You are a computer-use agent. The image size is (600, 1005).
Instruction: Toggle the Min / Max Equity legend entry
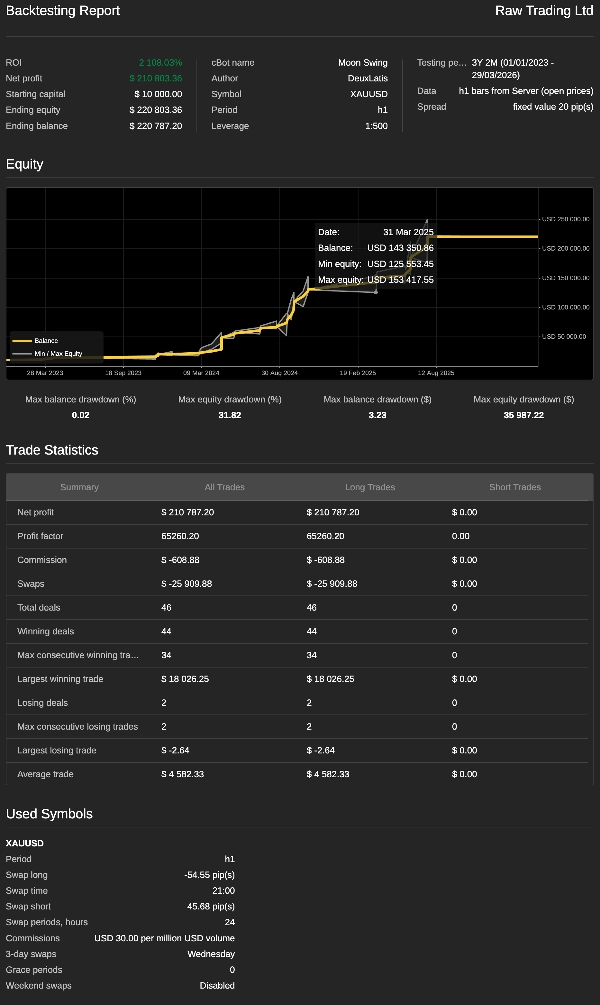coord(58,353)
